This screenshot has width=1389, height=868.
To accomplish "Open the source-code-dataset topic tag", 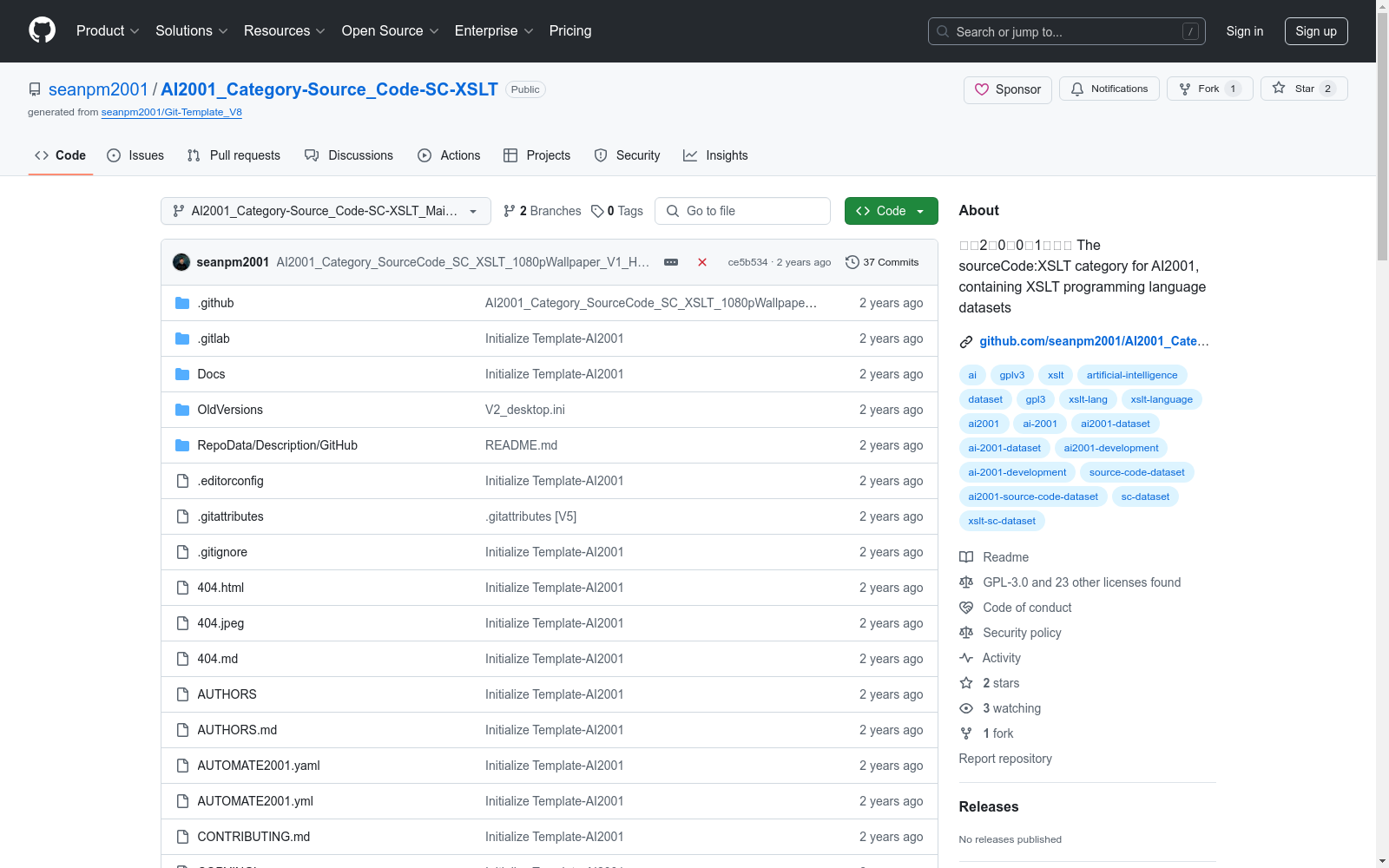I will [x=1137, y=472].
